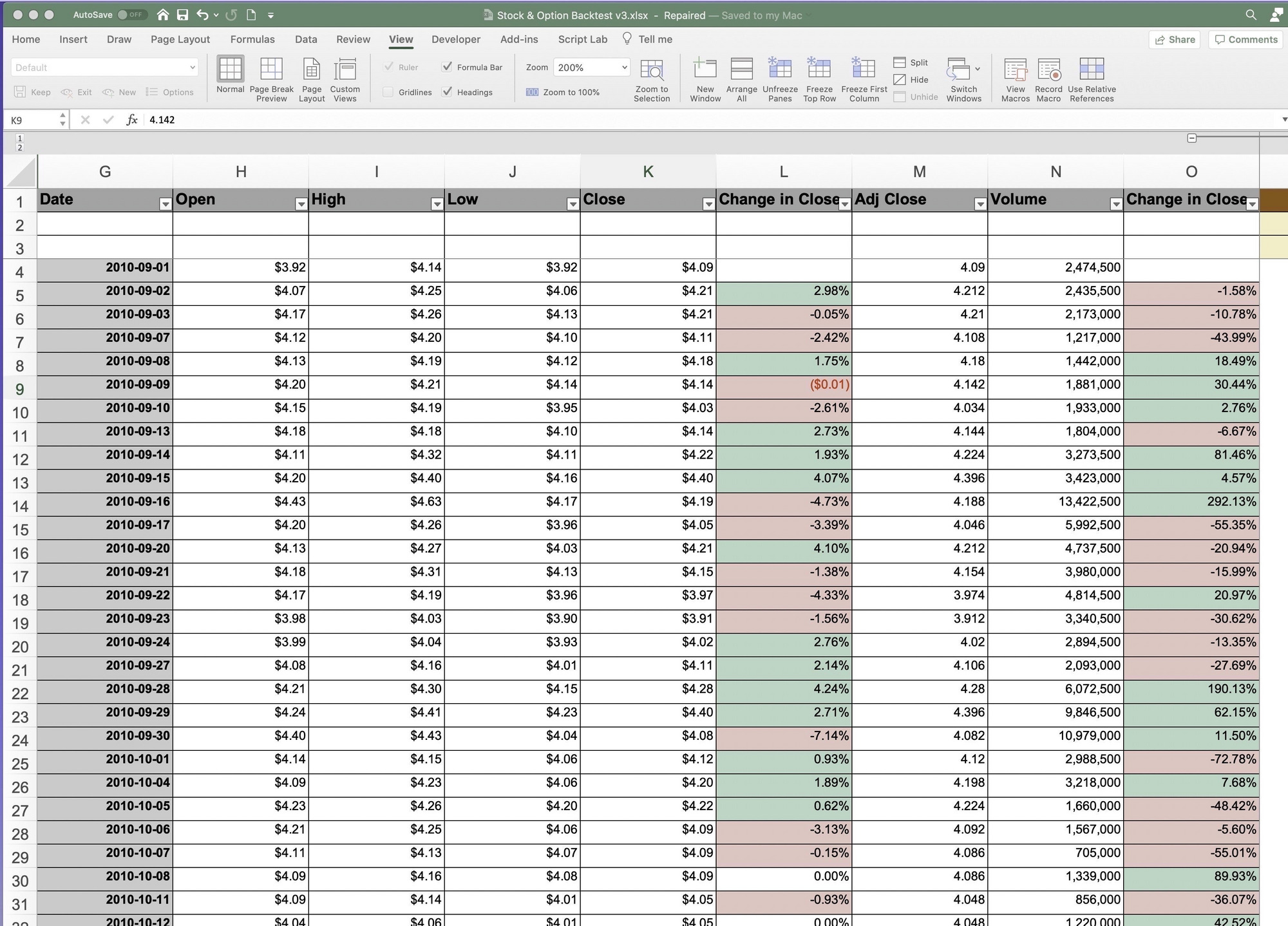Save the workbook with the floppy icon
The width and height of the screenshot is (1288, 926).
pyautogui.click(x=182, y=14)
